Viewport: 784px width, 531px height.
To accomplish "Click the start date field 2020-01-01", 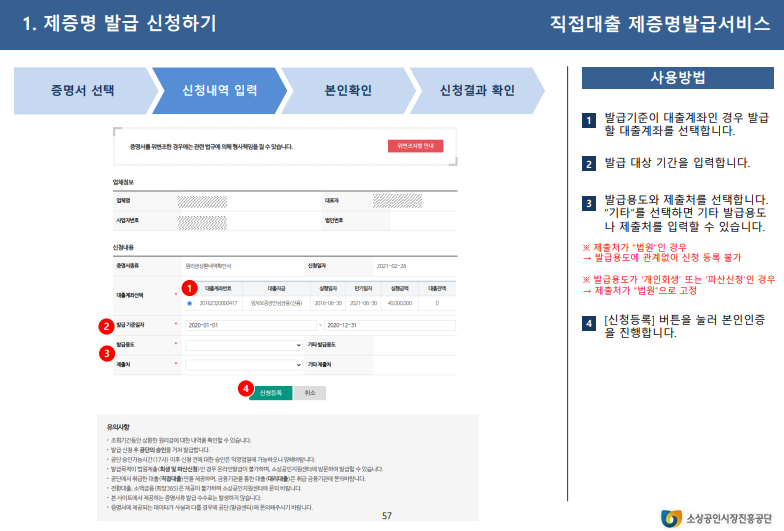I will 250,326.
